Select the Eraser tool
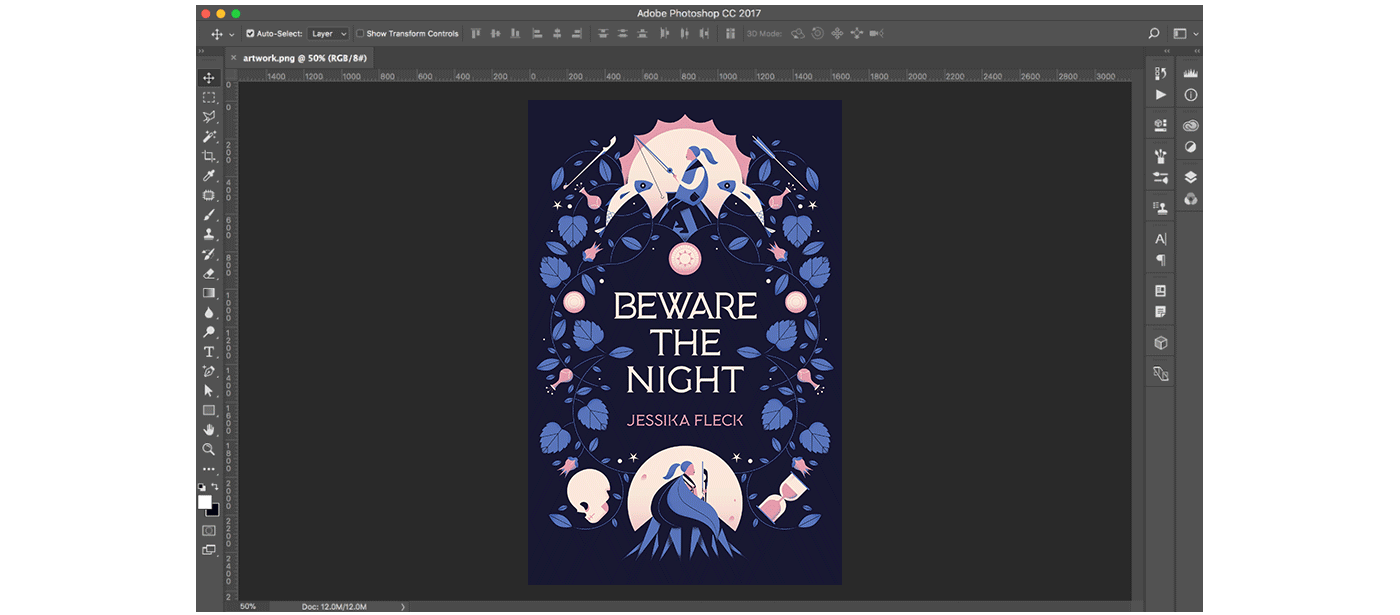Viewport: 1400px width, 615px height. 209,273
